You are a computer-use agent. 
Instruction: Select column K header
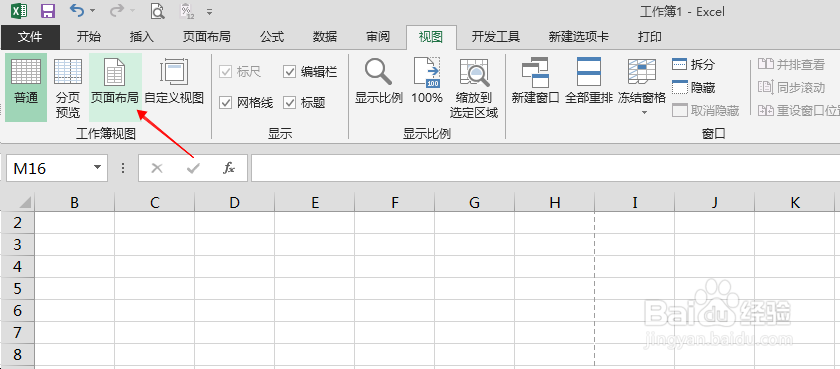click(x=794, y=202)
